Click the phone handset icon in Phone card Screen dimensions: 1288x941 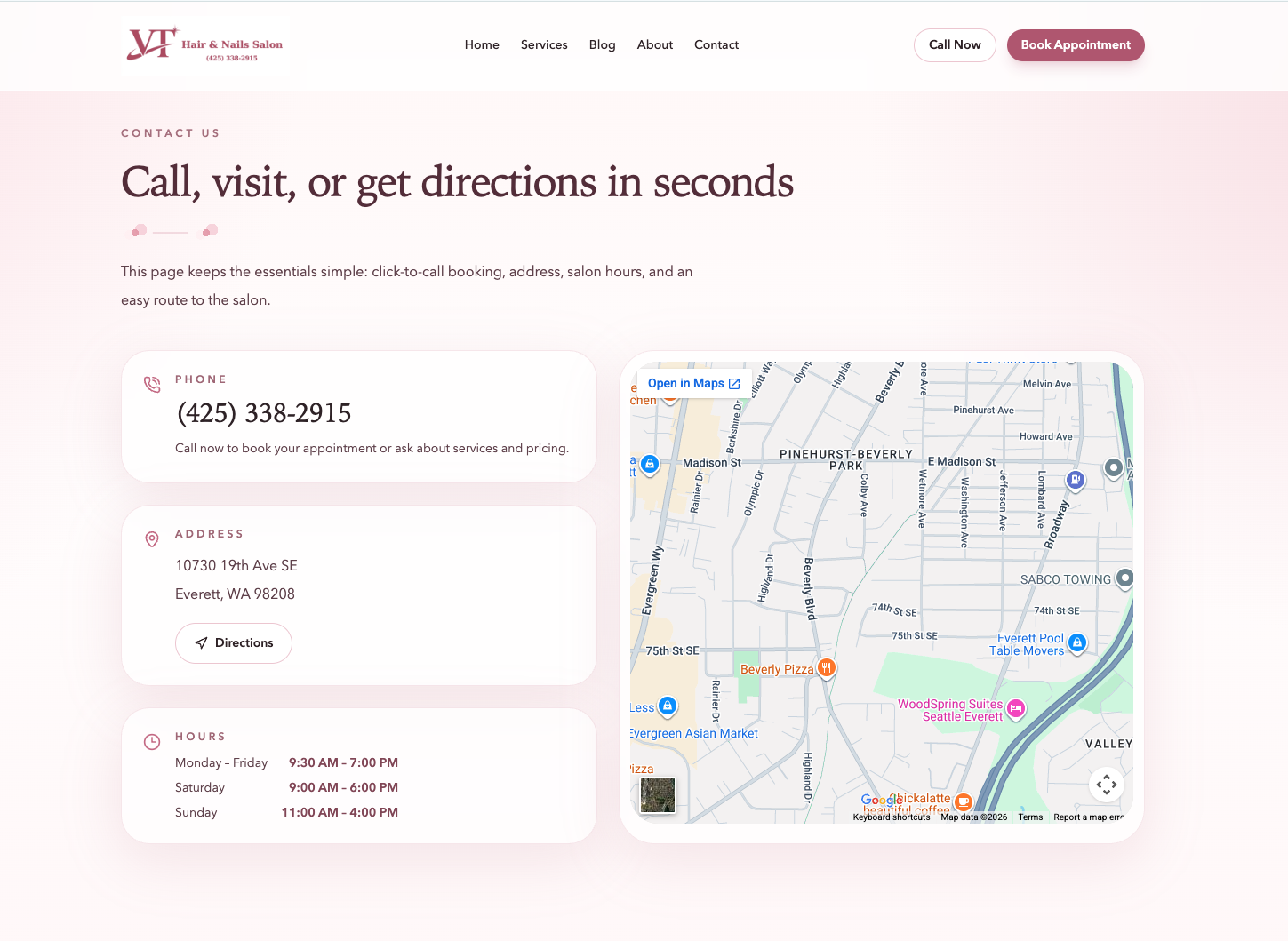[152, 384]
